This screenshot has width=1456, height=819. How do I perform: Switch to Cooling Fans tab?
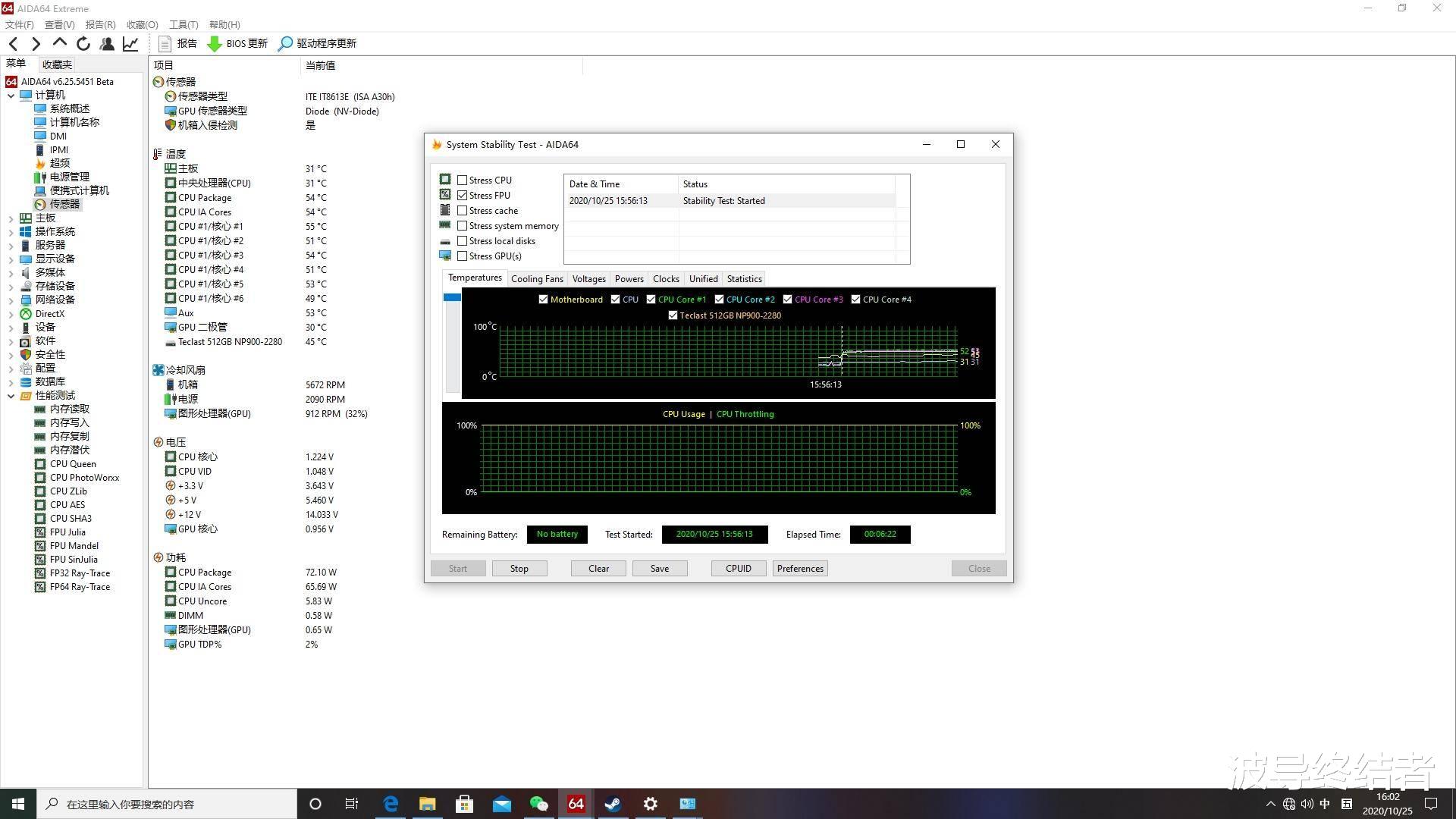[537, 279]
